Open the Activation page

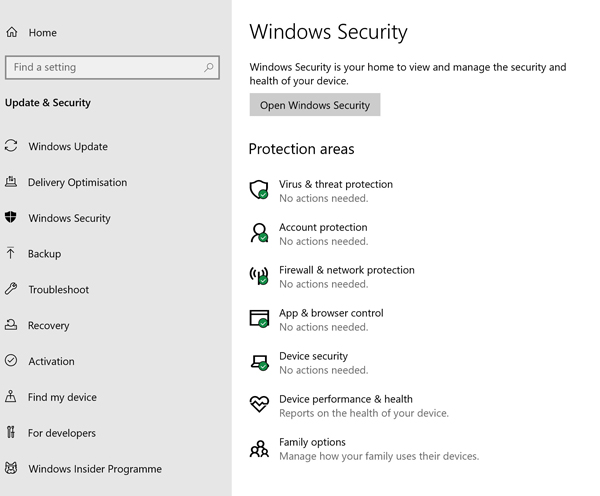tap(51, 361)
